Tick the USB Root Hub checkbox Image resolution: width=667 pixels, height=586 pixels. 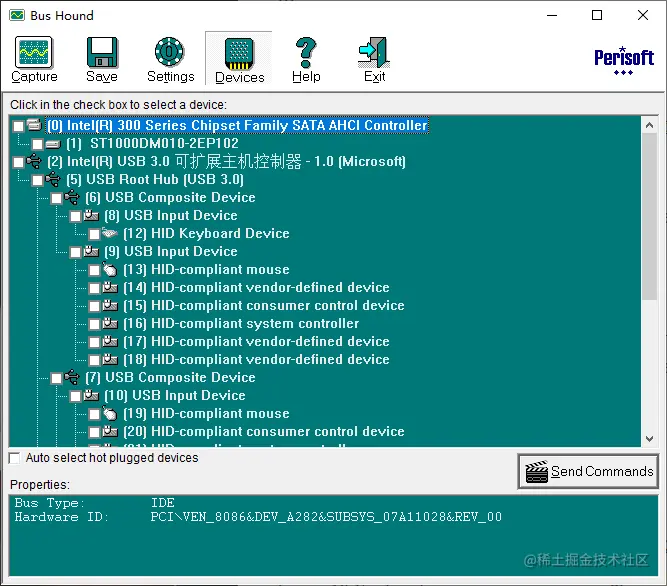click(x=37, y=180)
